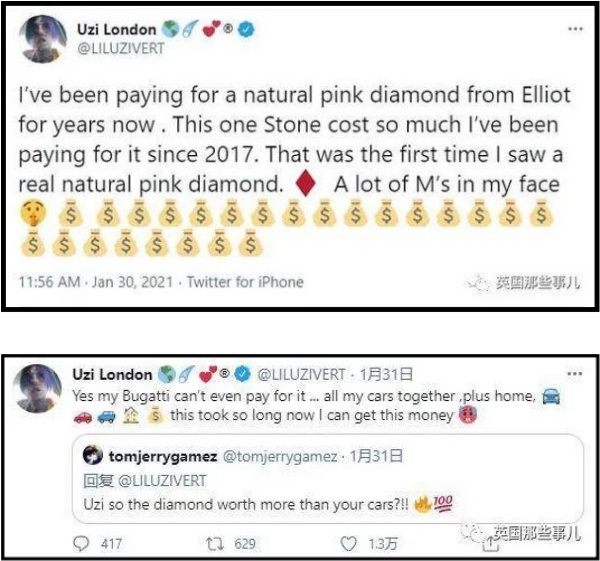Click the @LILUZIVERT handle under first tweet name
The width and height of the screenshot is (600, 561).
pos(121,49)
